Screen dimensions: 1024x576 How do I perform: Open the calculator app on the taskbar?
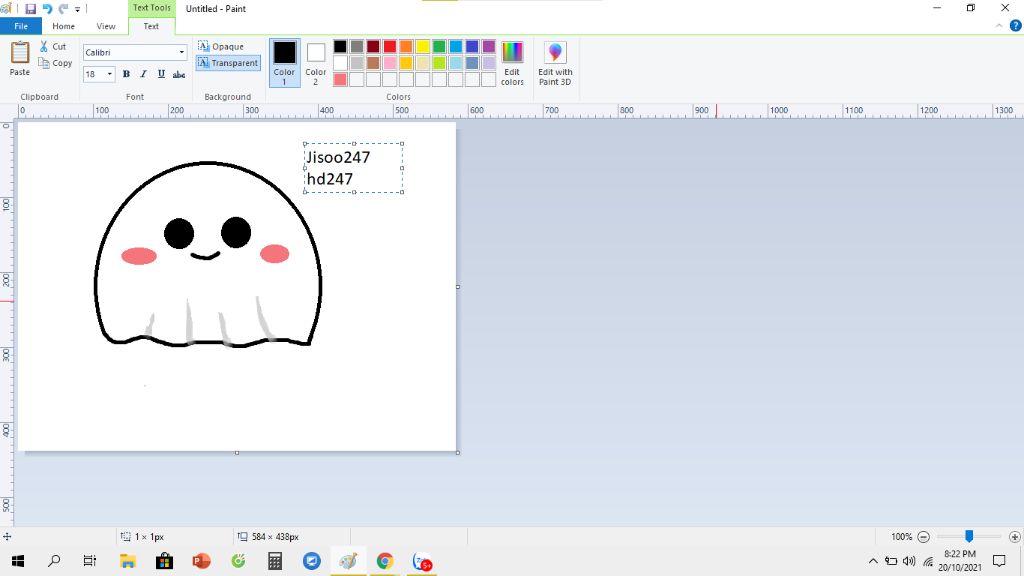[275, 561]
